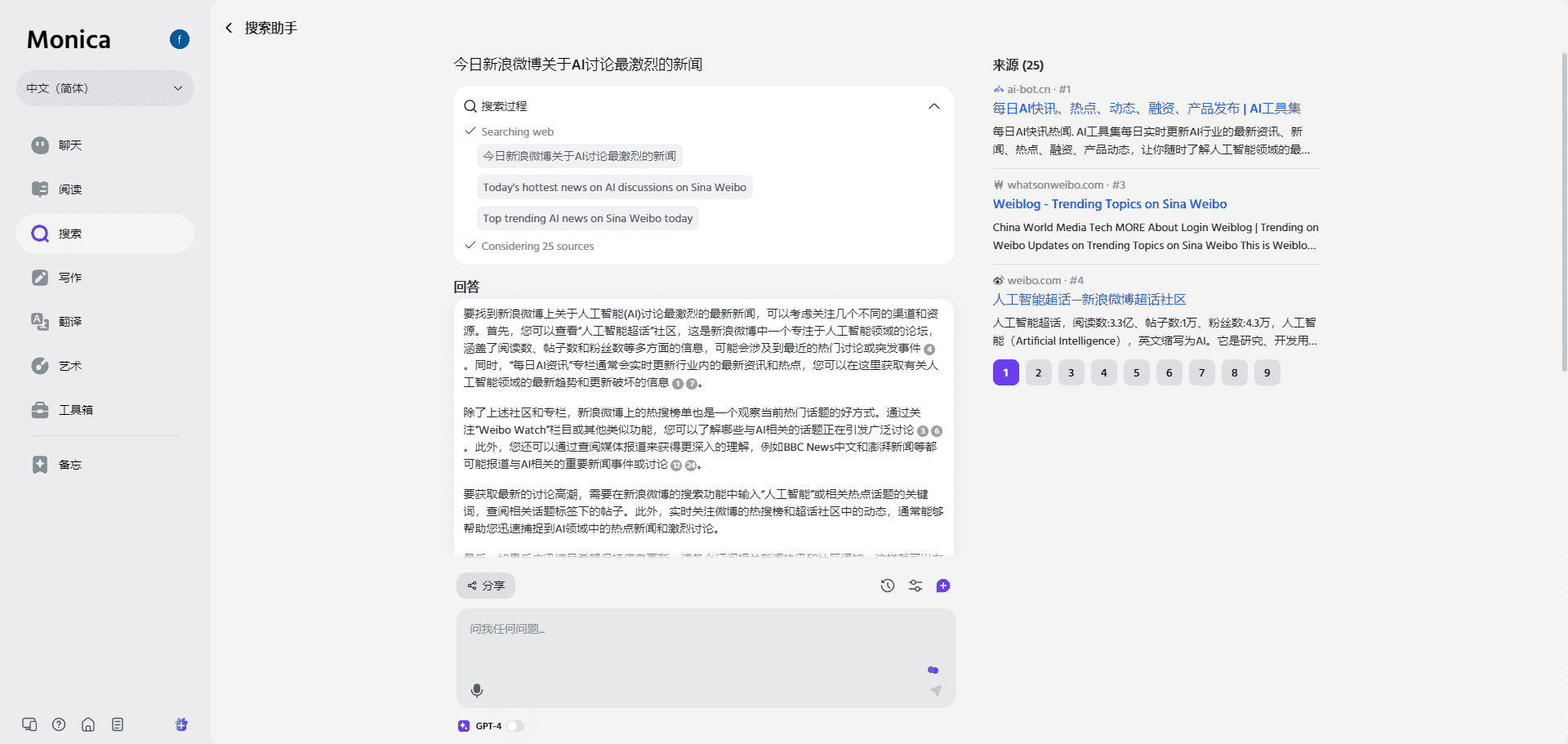Image resolution: width=1568 pixels, height=744 pixels.
Task: Open the 中文 (简体) language dropdown
Action: (x=105, y=88)
